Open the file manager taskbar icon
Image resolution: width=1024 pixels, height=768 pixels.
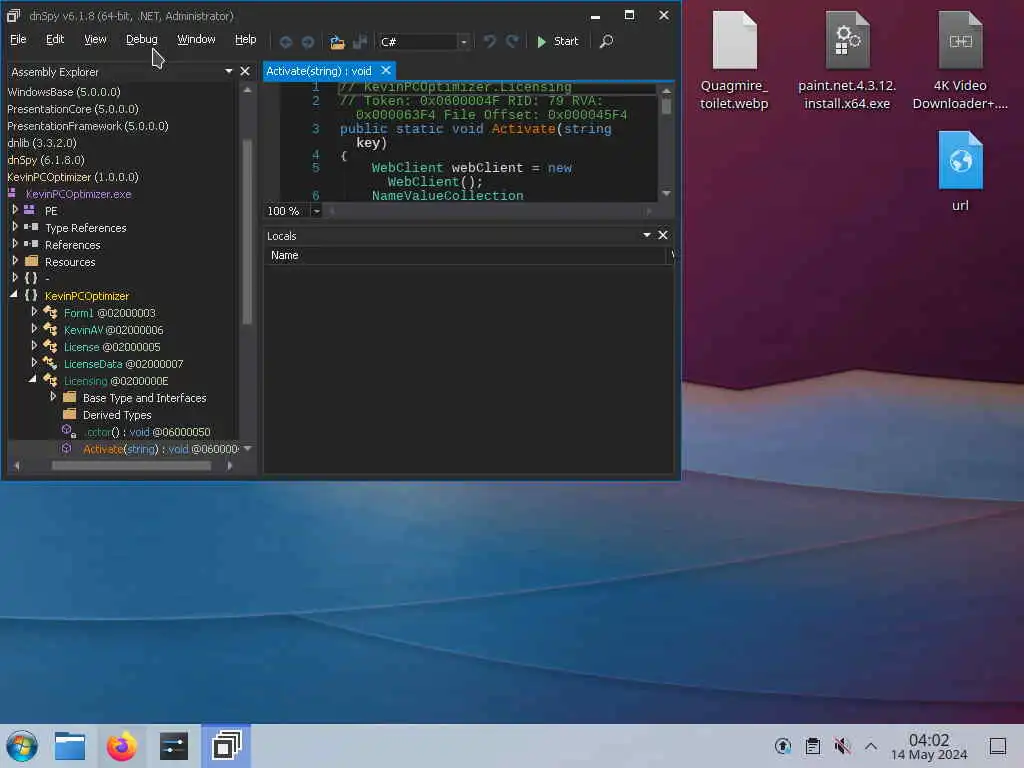pos(70,746)
